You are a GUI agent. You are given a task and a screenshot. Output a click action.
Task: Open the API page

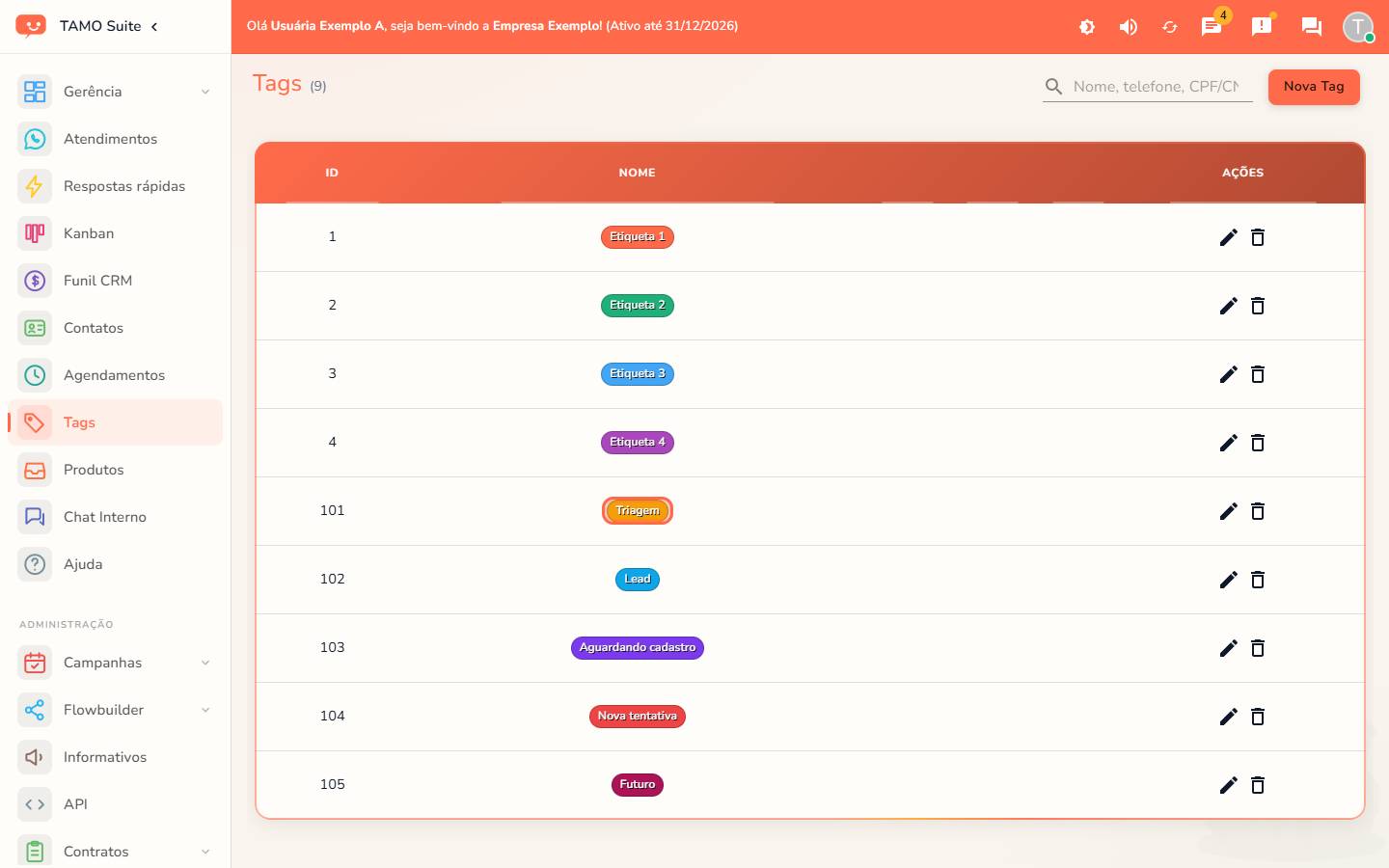point(115,804)
